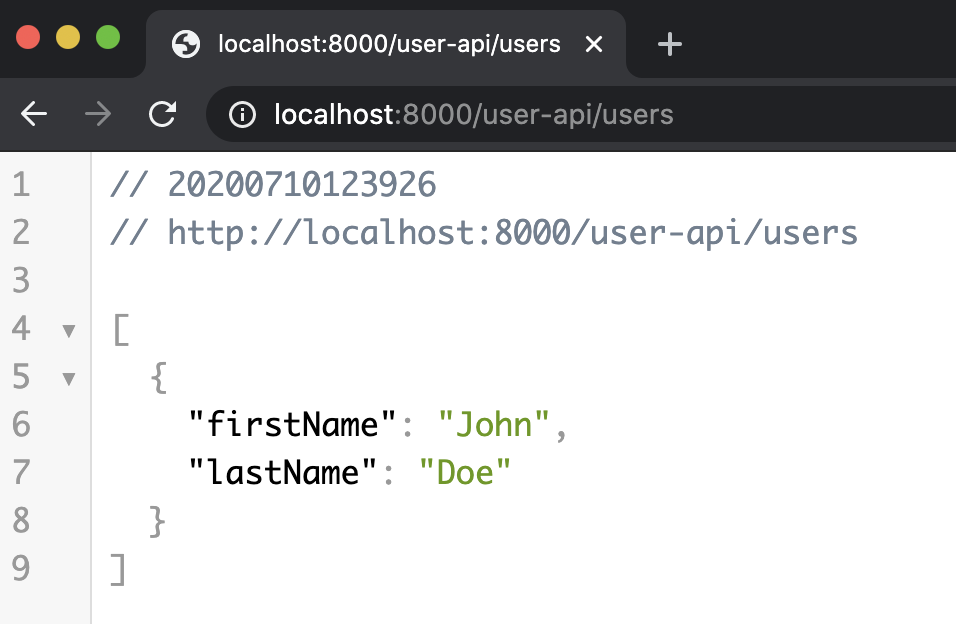Reload the current page
This screenshot has width=956, height=624.
(x=162, y=114)
